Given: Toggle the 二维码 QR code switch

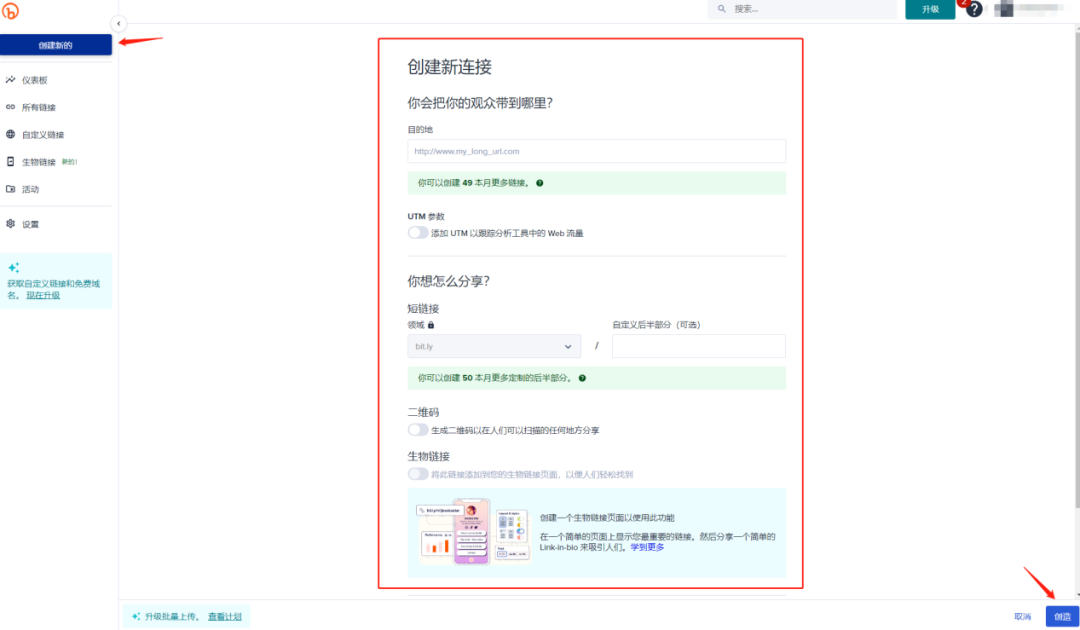Looking at the screenshot, I should pyautogui.click(x=418, y=430).
